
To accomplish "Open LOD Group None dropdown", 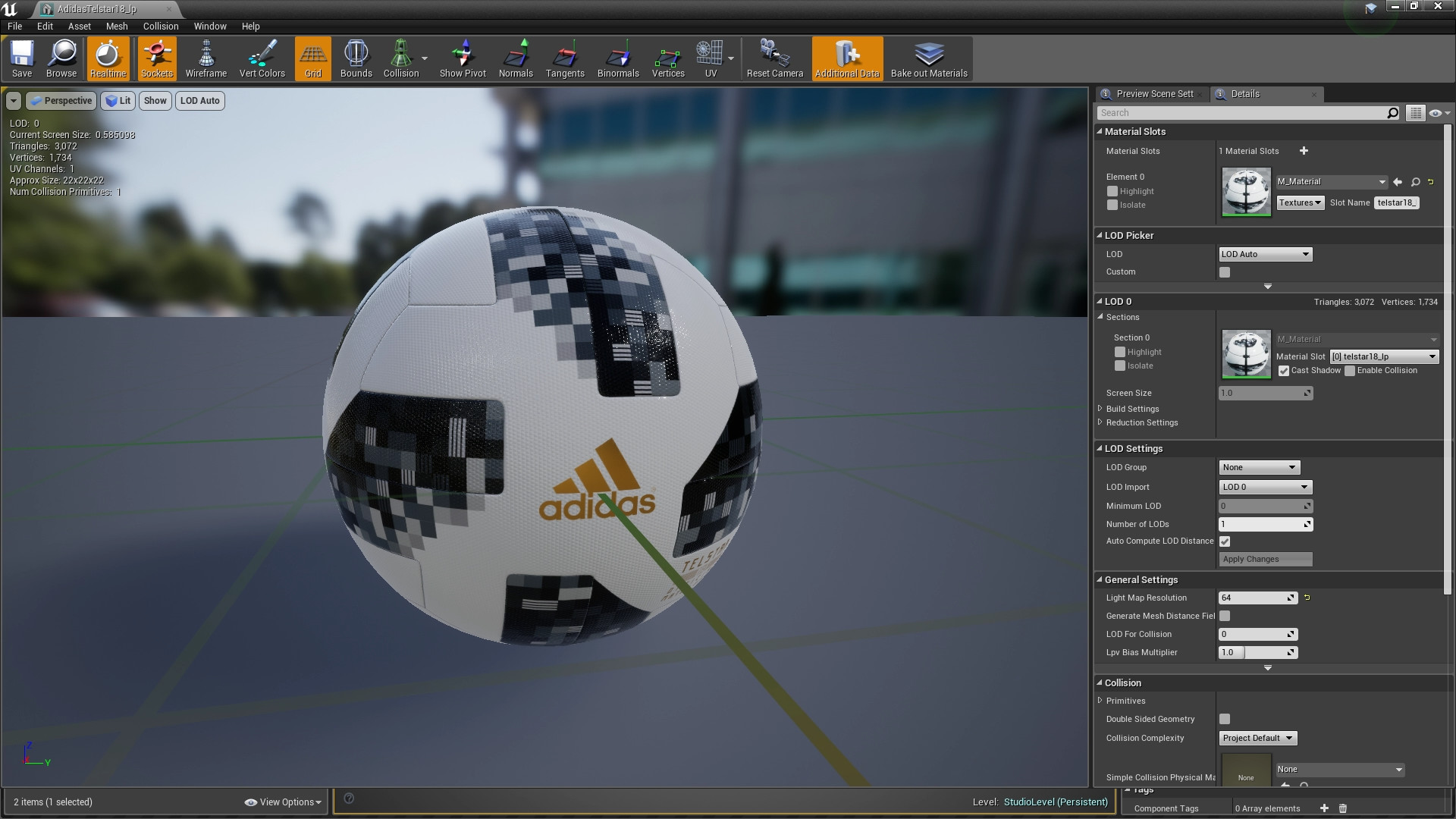I will [x=1259, y=467].
